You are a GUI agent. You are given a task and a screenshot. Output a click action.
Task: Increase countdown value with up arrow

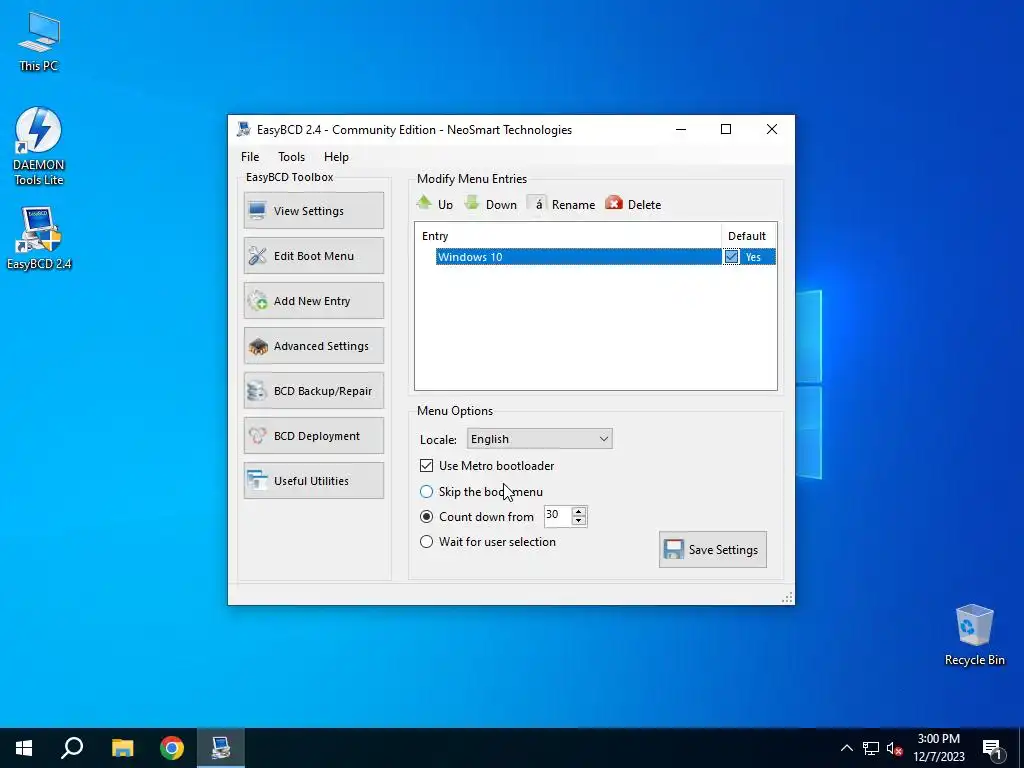[579, 511]
